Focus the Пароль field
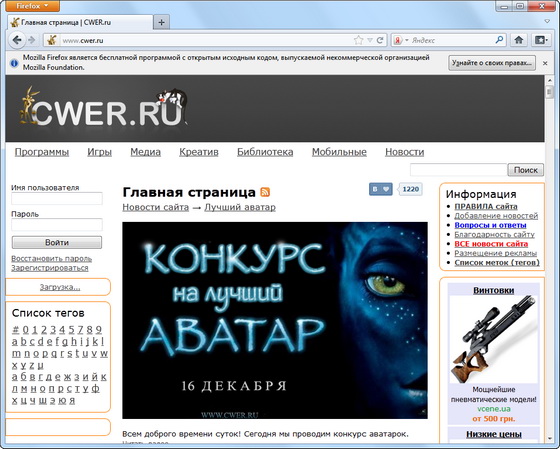This screenshot has height=449, width=560. point(57,225)
